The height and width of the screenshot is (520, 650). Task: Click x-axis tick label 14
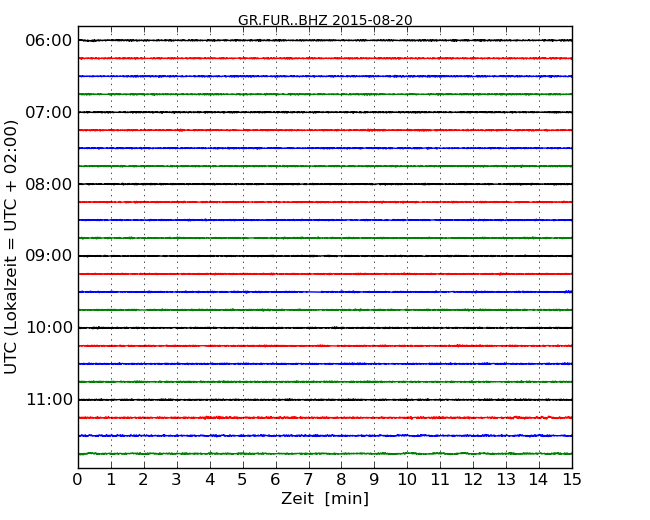539,480
